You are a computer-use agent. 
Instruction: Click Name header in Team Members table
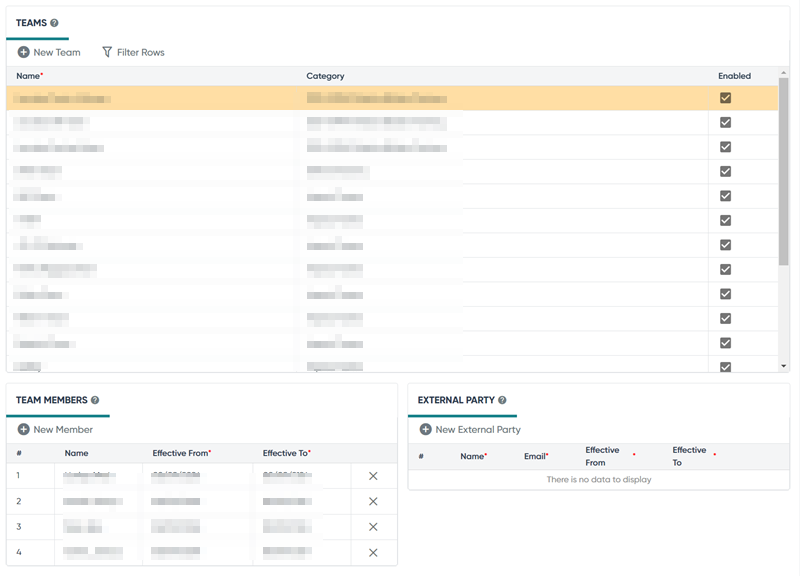[x=77, y=453]
